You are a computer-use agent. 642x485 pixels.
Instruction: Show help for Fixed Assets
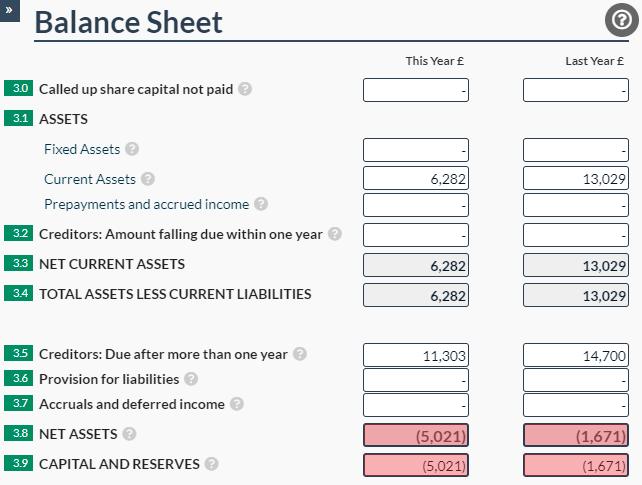132,149
